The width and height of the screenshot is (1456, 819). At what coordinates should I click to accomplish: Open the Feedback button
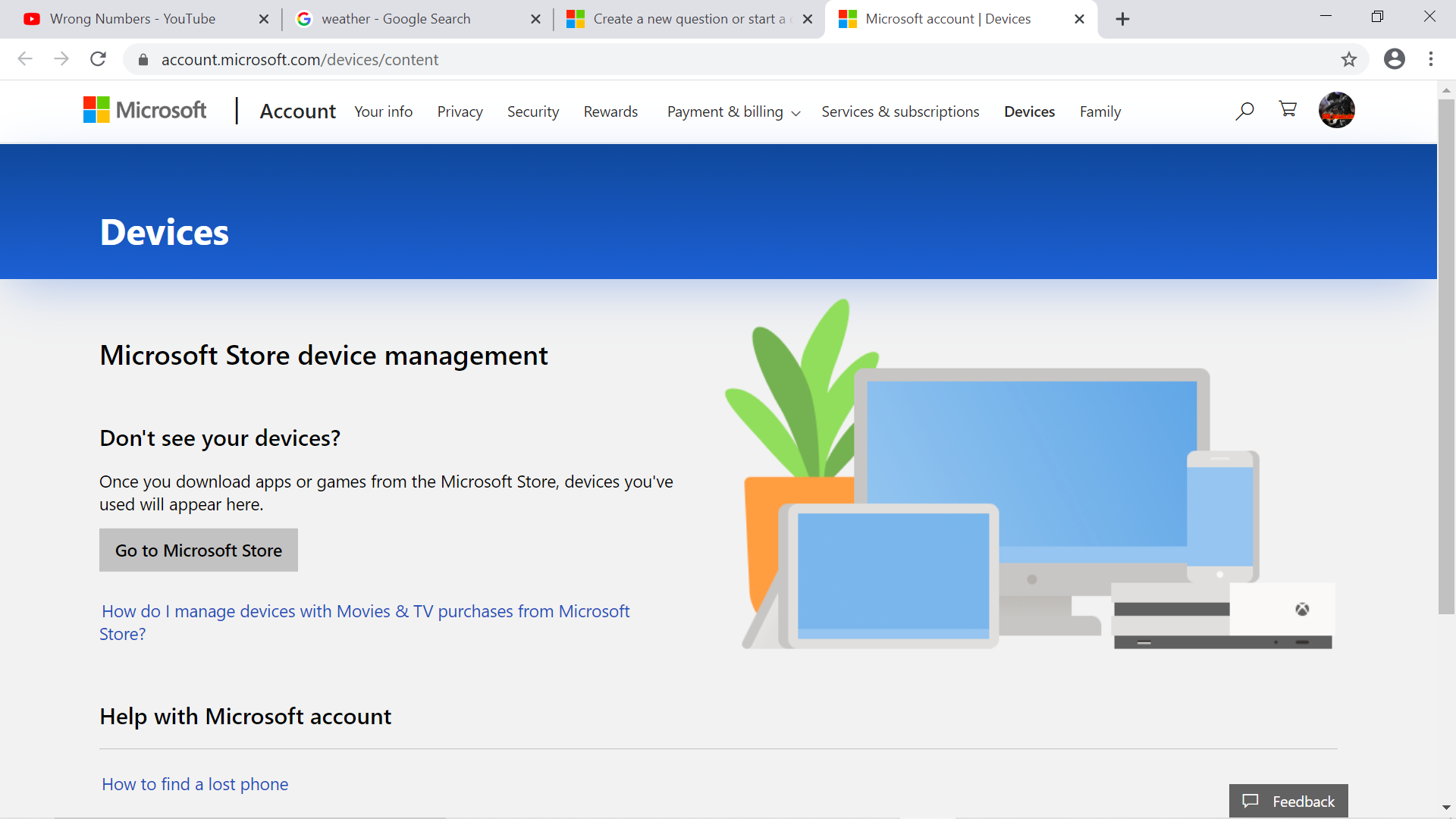click(1288, 802)
